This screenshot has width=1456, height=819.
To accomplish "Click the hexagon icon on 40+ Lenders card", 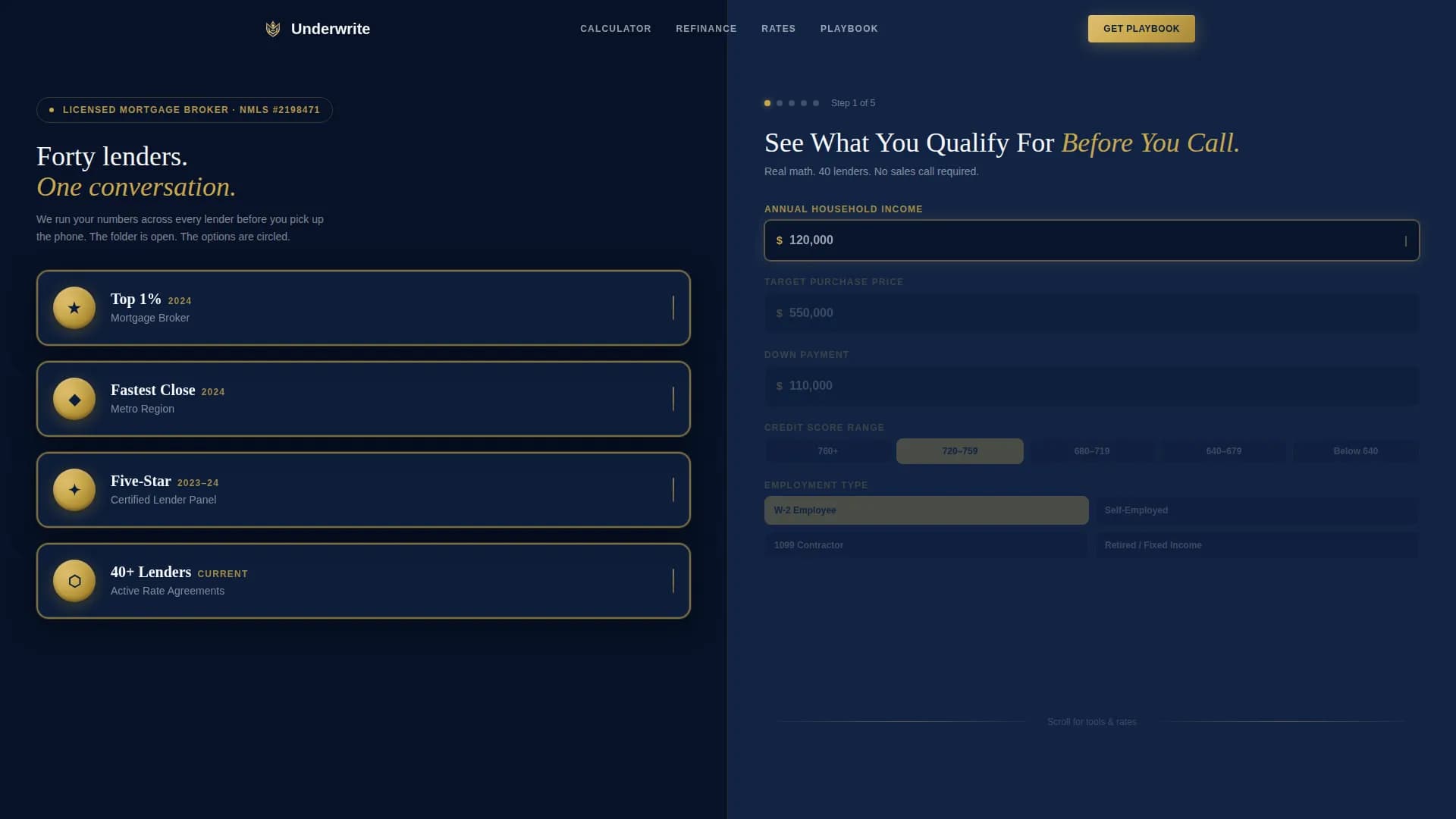I will click(74, 581).
